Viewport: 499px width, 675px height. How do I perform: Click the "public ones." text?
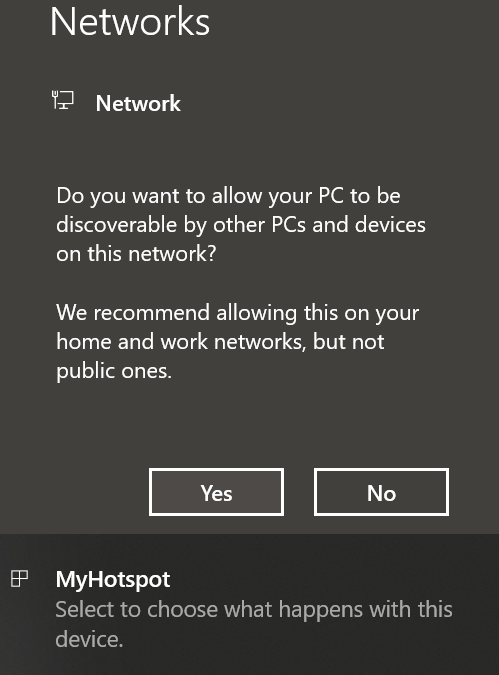pos(114,371)
